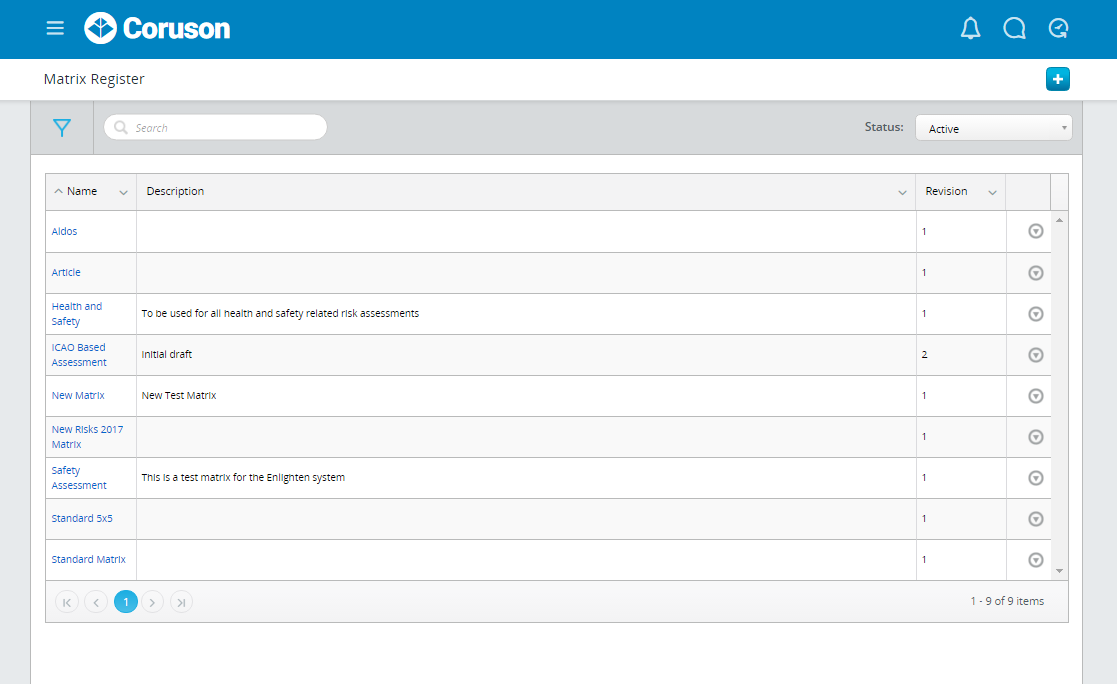The height and width of the screenshot is (684, 1117).
Task: Click the table scrollbar down arrow
Action: [x=1059, y=571]
